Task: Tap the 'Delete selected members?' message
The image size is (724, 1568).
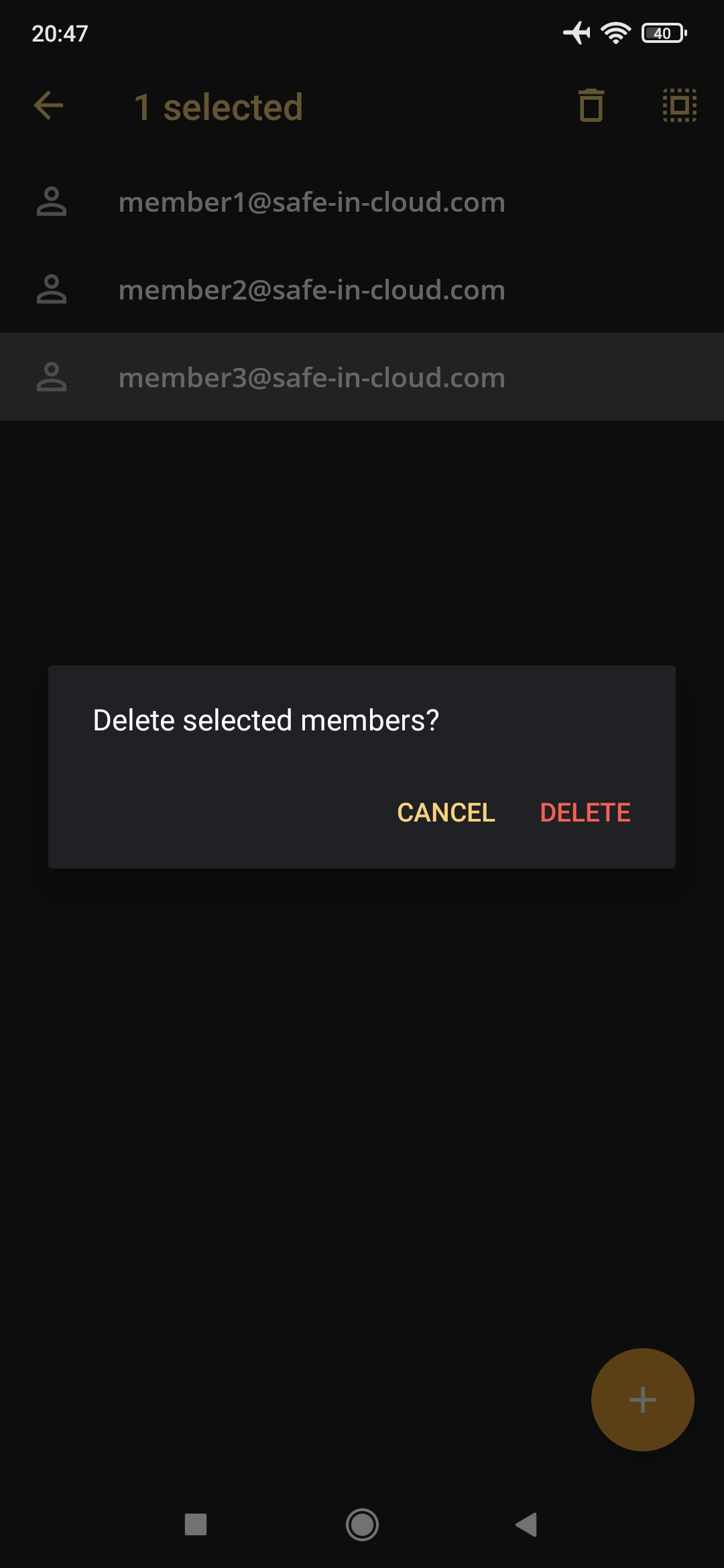Action: (x=266, y=720)
